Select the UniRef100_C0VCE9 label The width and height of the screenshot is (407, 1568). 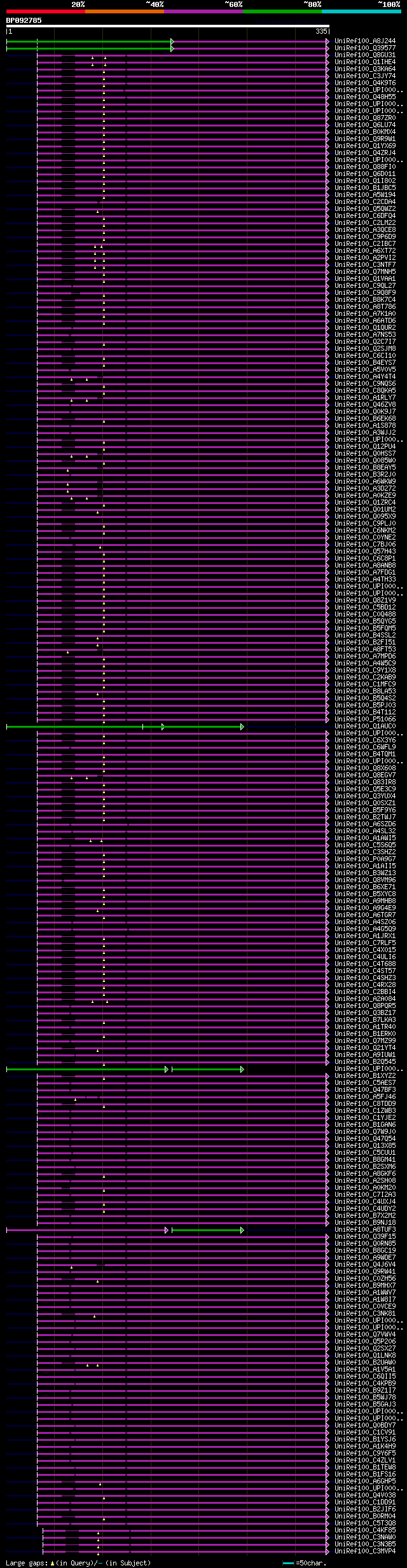click(x=365, y=1307)
